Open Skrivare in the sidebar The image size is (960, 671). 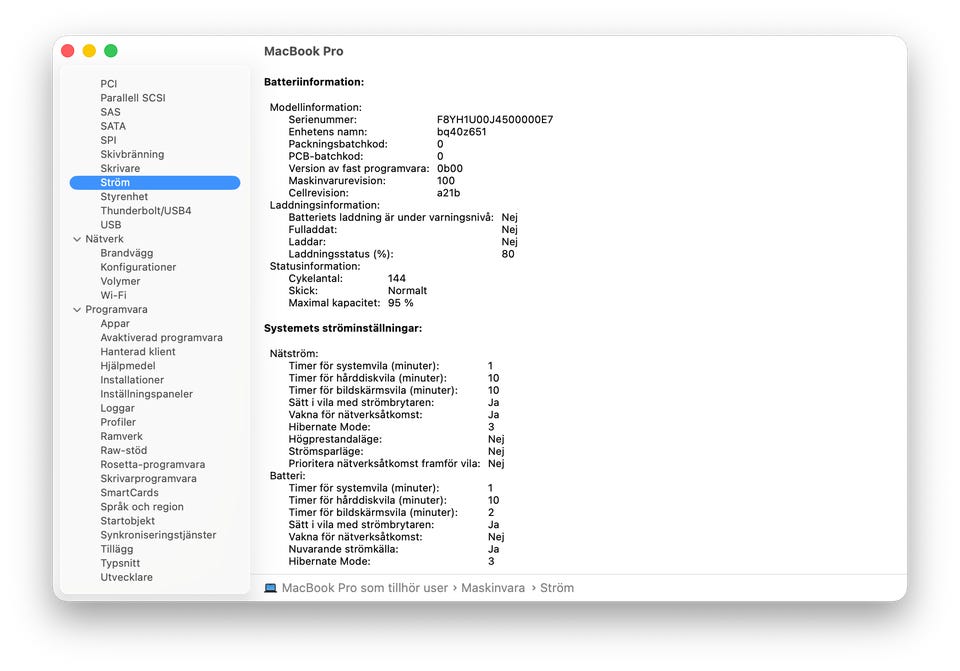120,168
